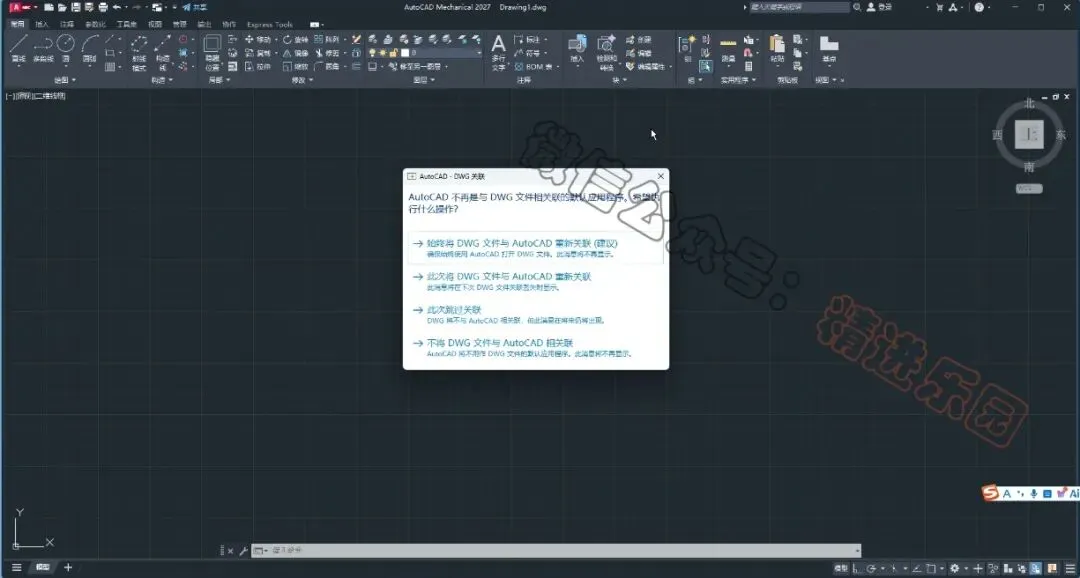Expand the Modify (修改) panel

click(302, 81)
